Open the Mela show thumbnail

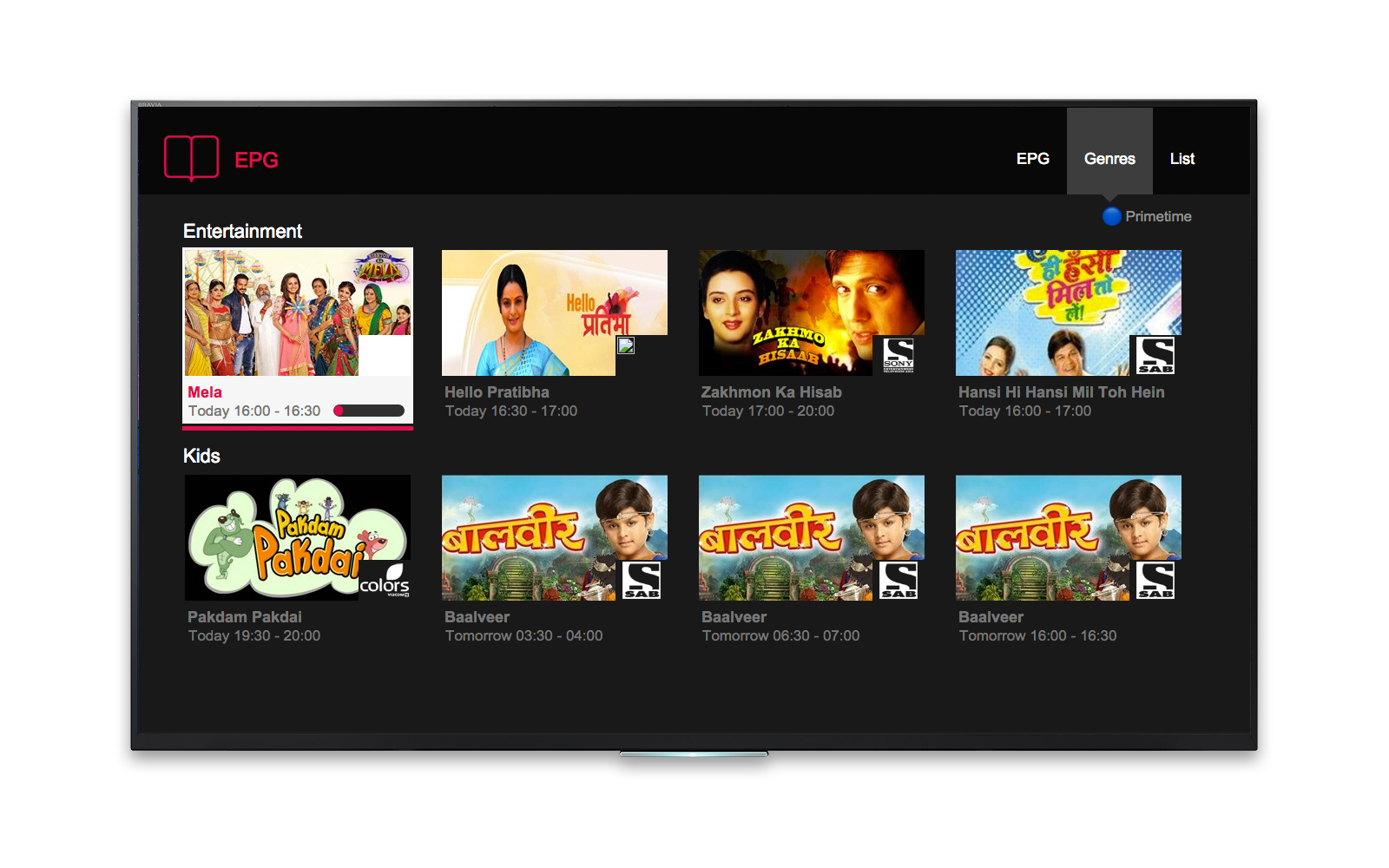click(298, 312)
